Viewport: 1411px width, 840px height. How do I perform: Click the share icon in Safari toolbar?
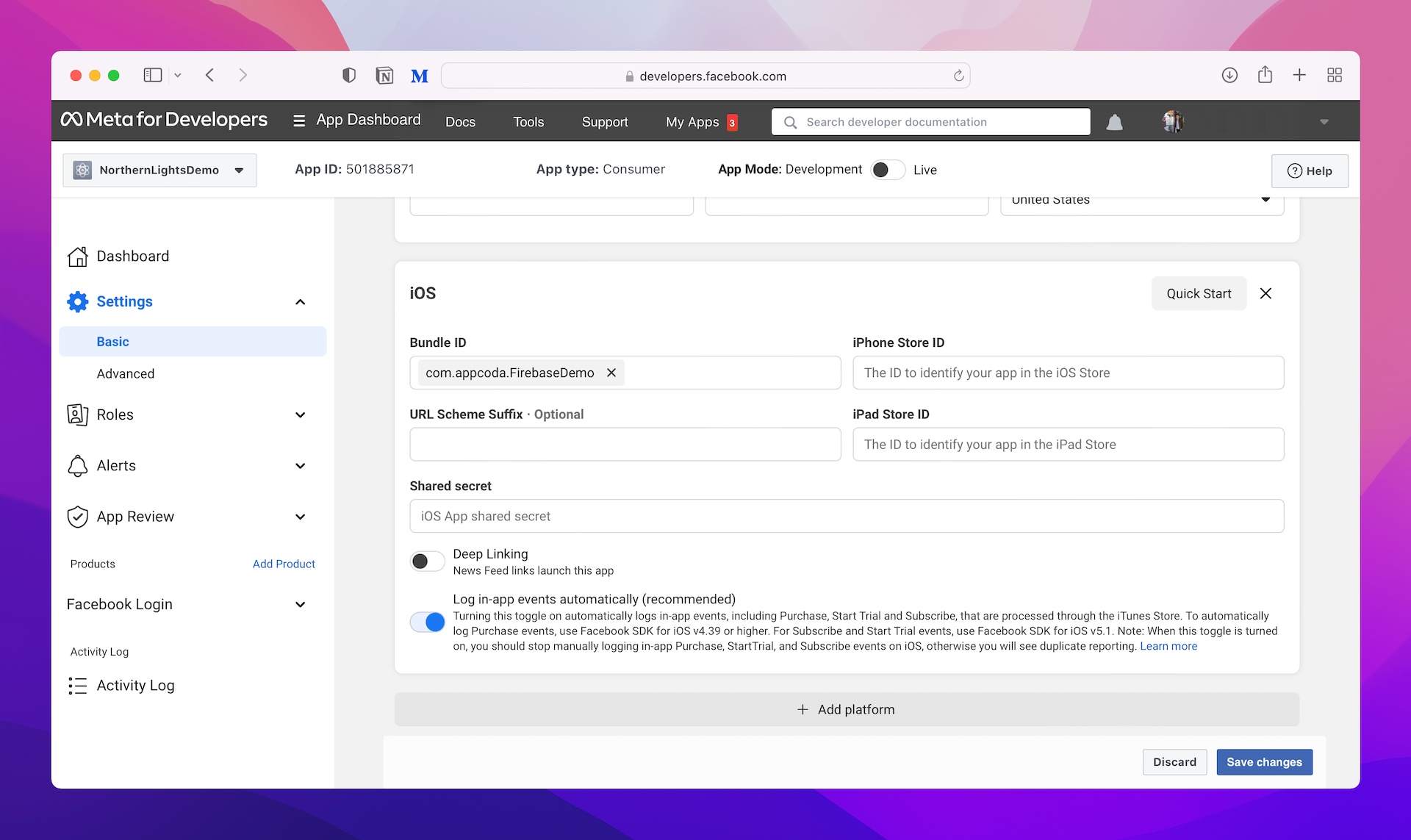(1264, 75)
